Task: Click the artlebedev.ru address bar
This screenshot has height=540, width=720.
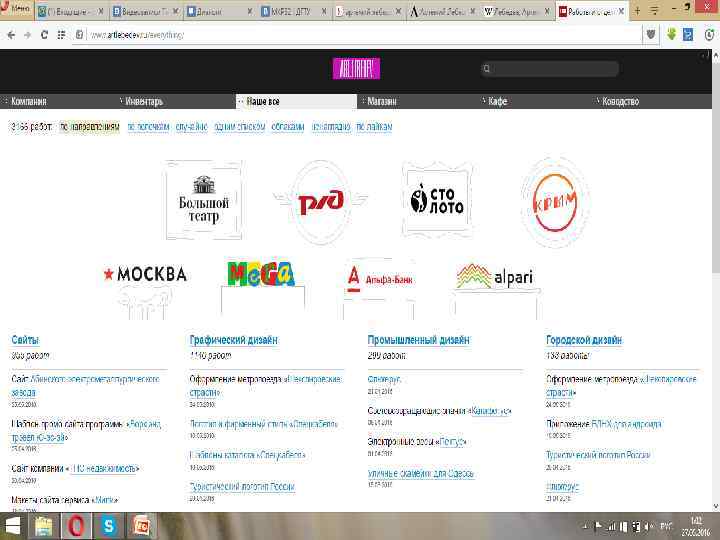Action: (358, 35)
